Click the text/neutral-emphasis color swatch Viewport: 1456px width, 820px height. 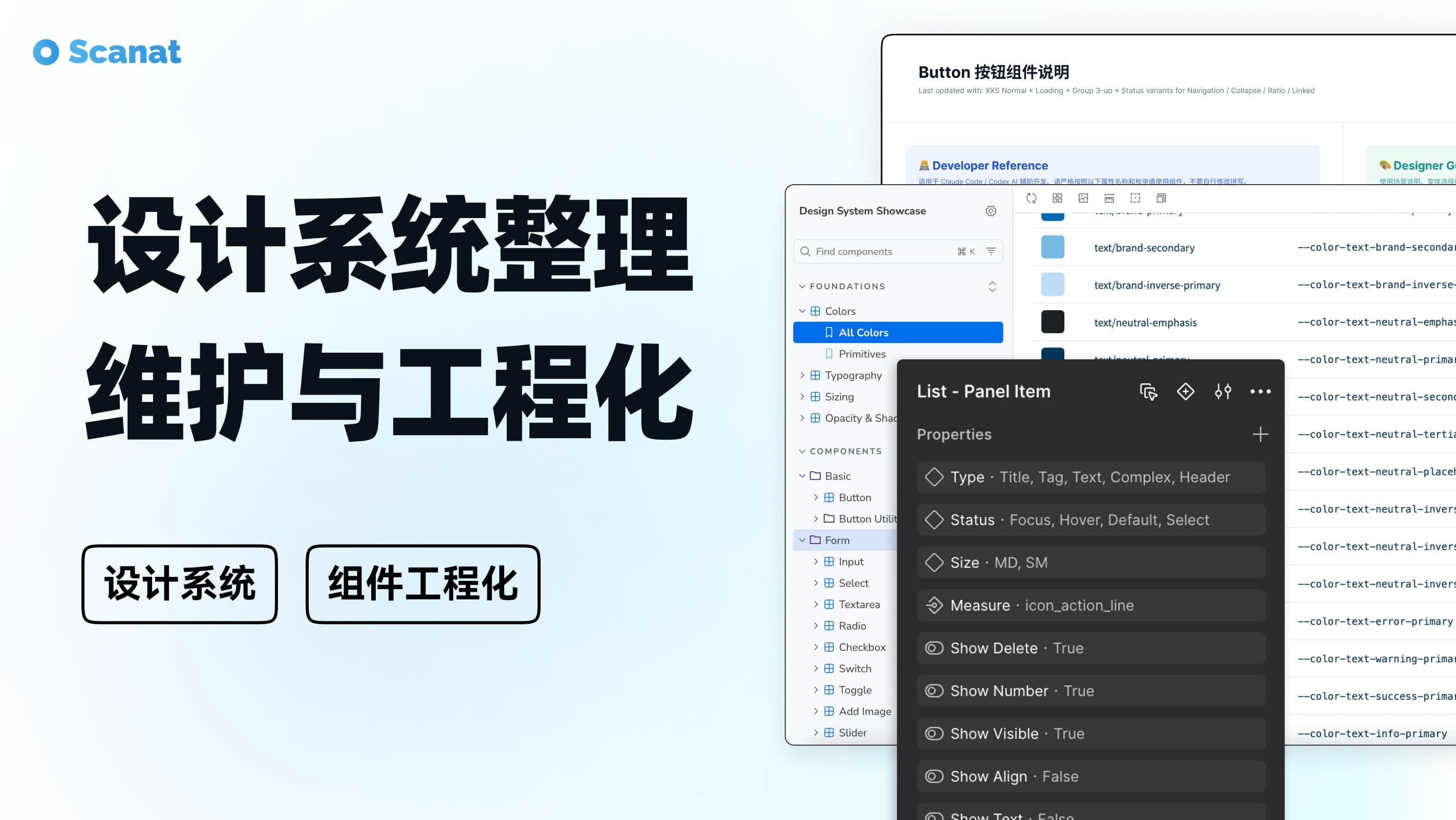[x=1053, y=322]
